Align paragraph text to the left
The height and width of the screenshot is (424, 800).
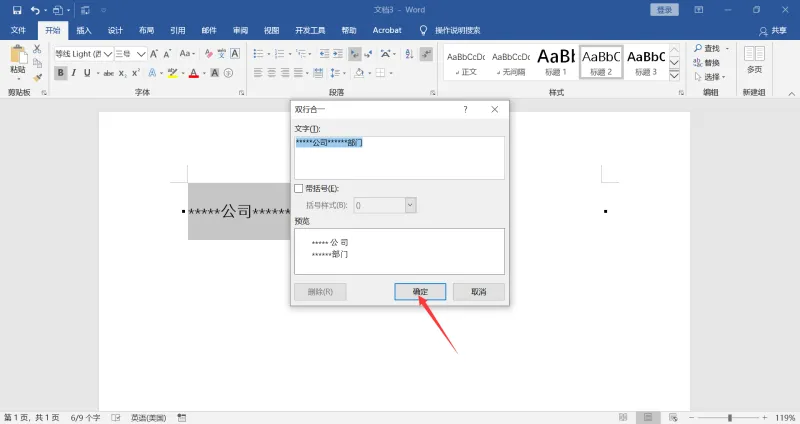point(258,73)
